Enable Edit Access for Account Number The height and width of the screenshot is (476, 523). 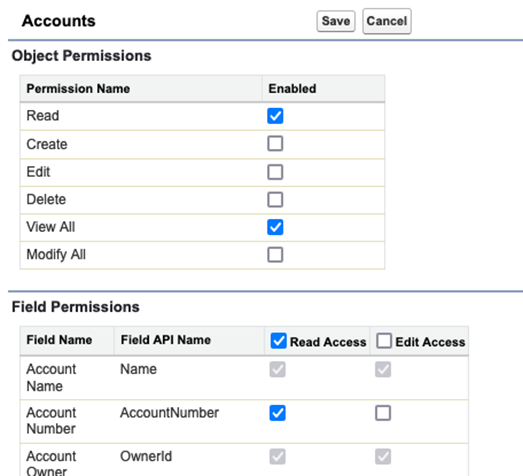383,413
